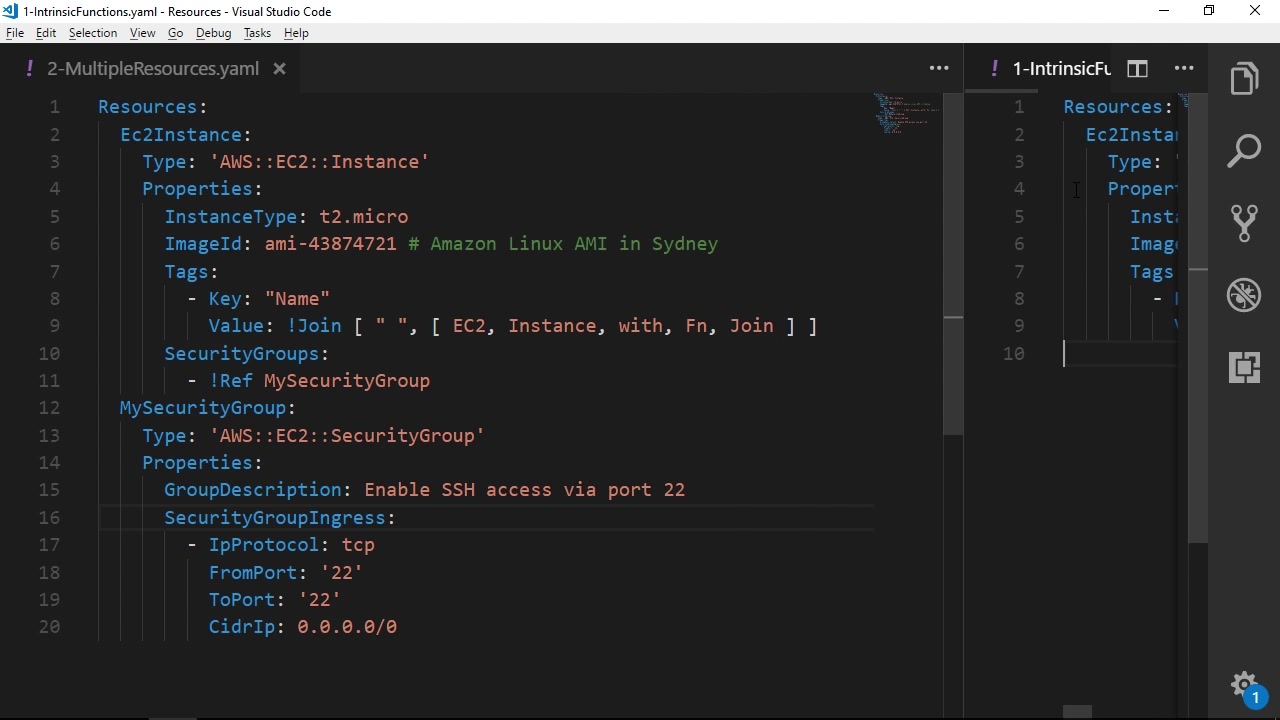Open the Manage settings gear
The width and height of the screenshot is (1280, 720).
1244,685
